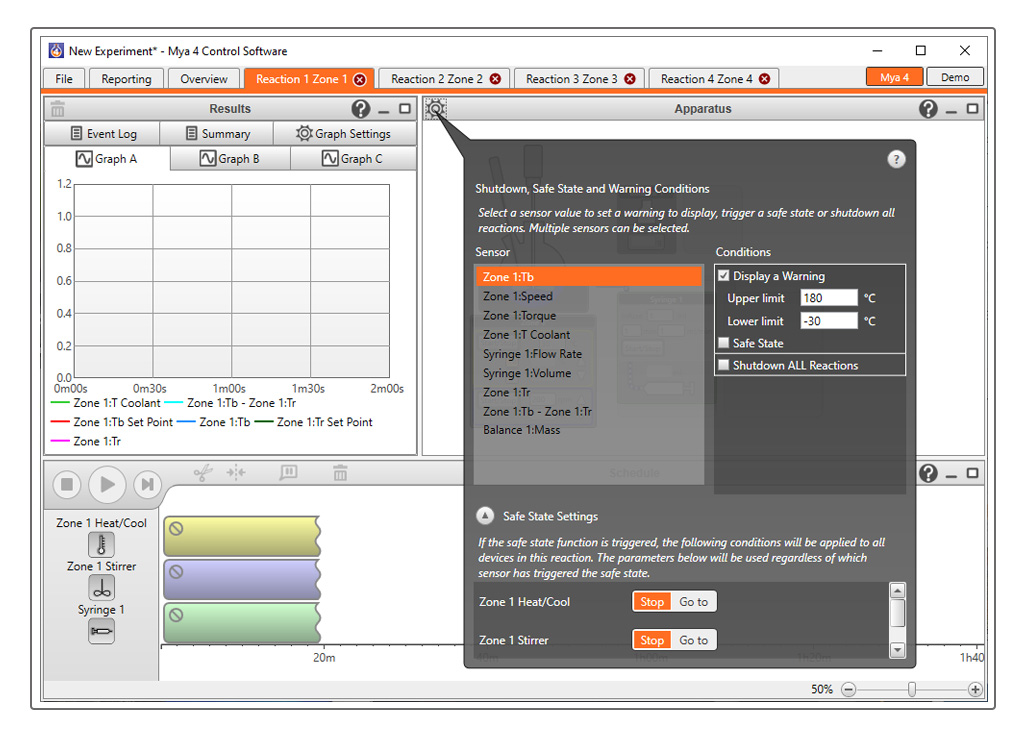1022x739 pixels.
Task: Close the Reaction 4 Zone 4 tab
Action: pos(765,79)
